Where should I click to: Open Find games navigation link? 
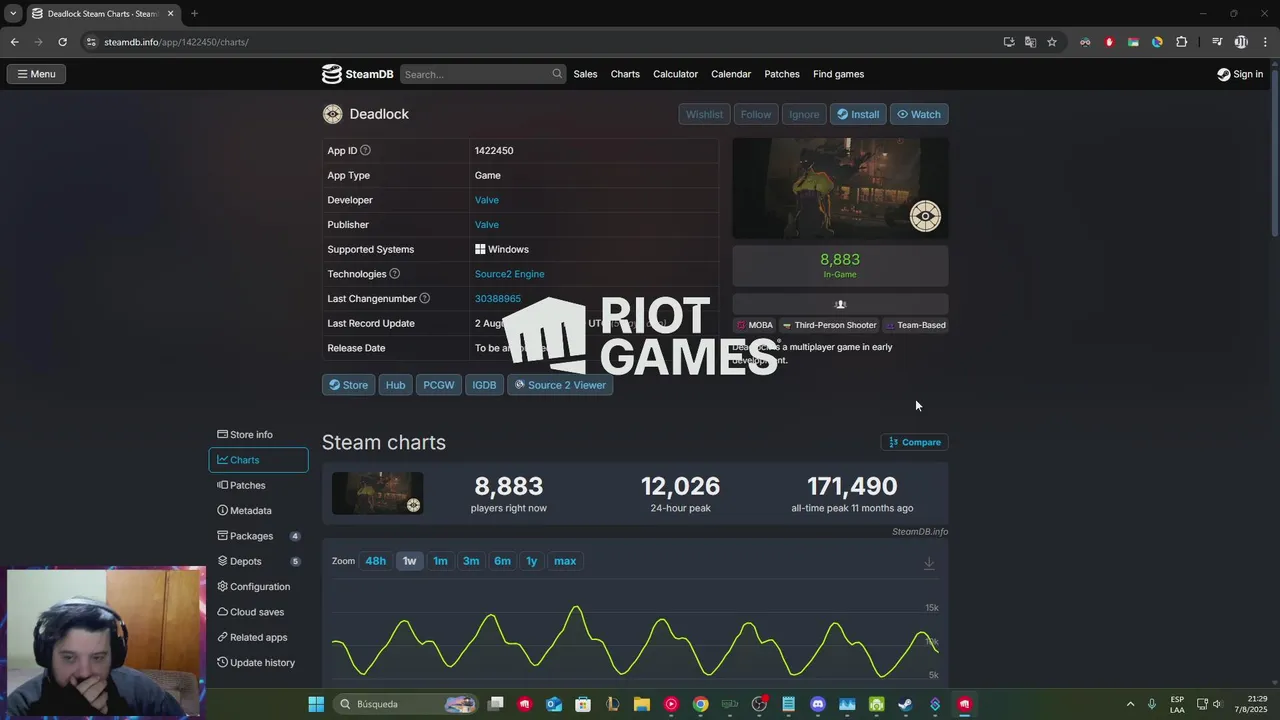838,74
